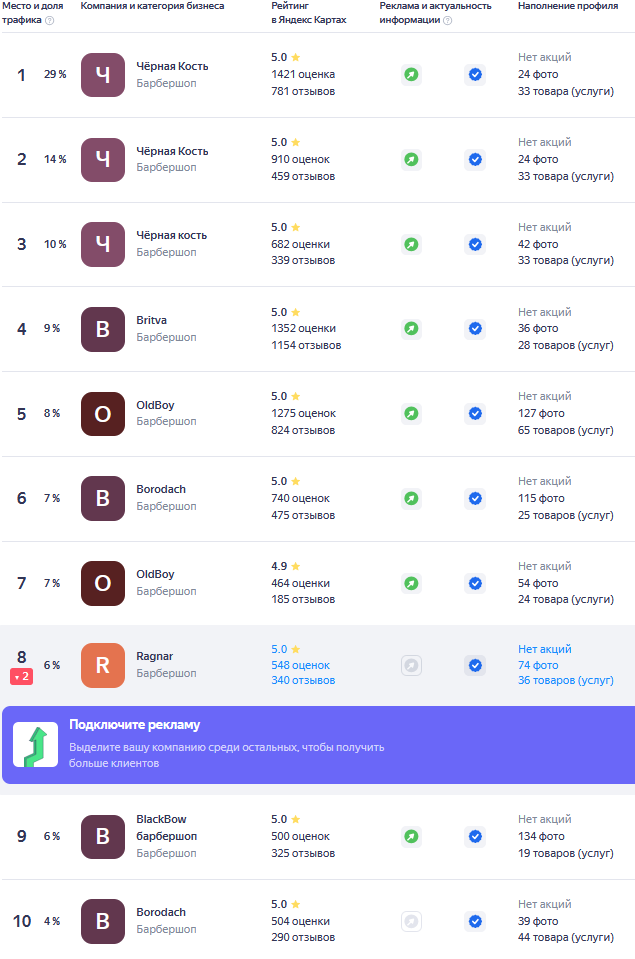Click blue verified checkmark in Britva row
Screen dimensions: 635x959
(475, 328)
